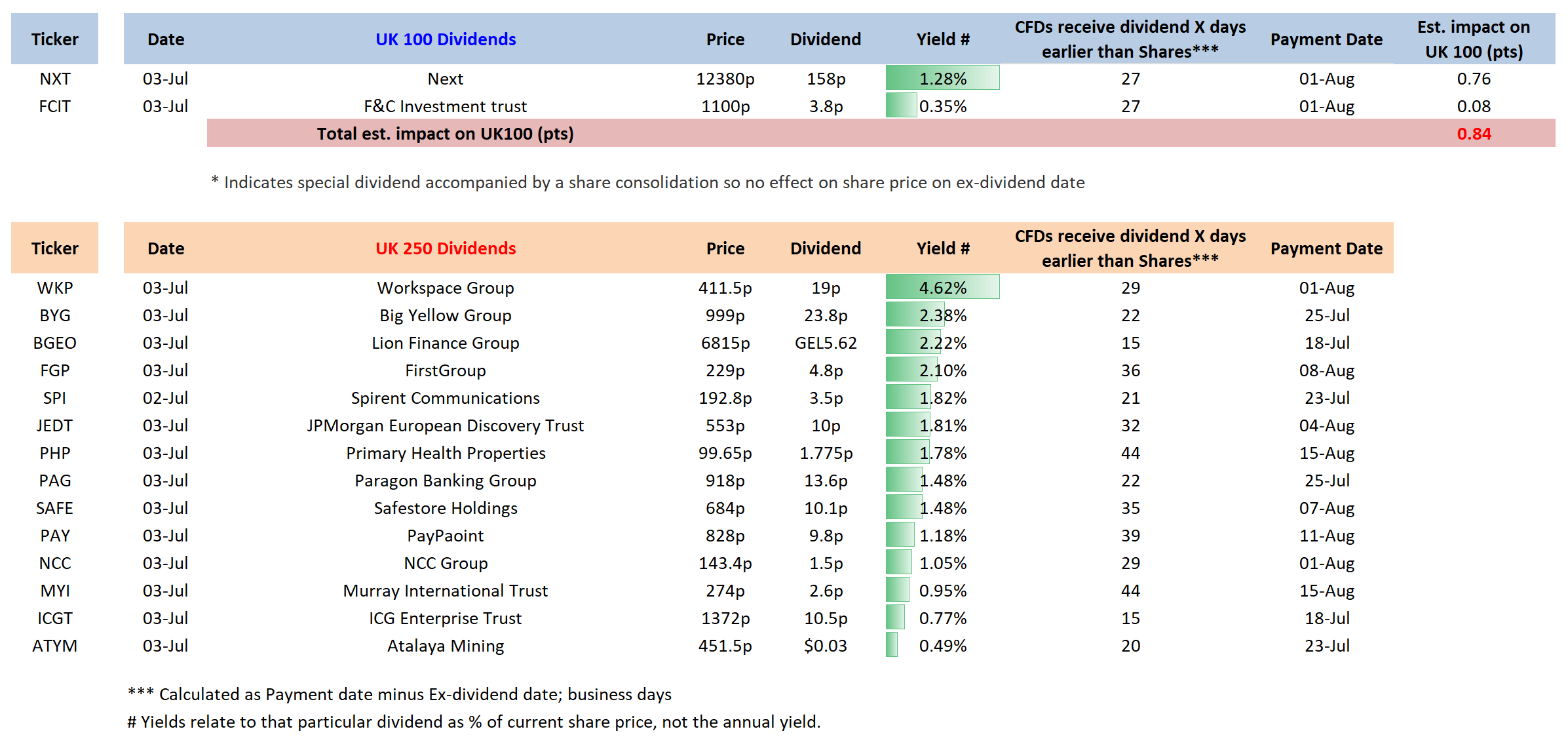Click the 'Atalaya Mining' name cell
The image size is (1568, 746).
[446, 646]
